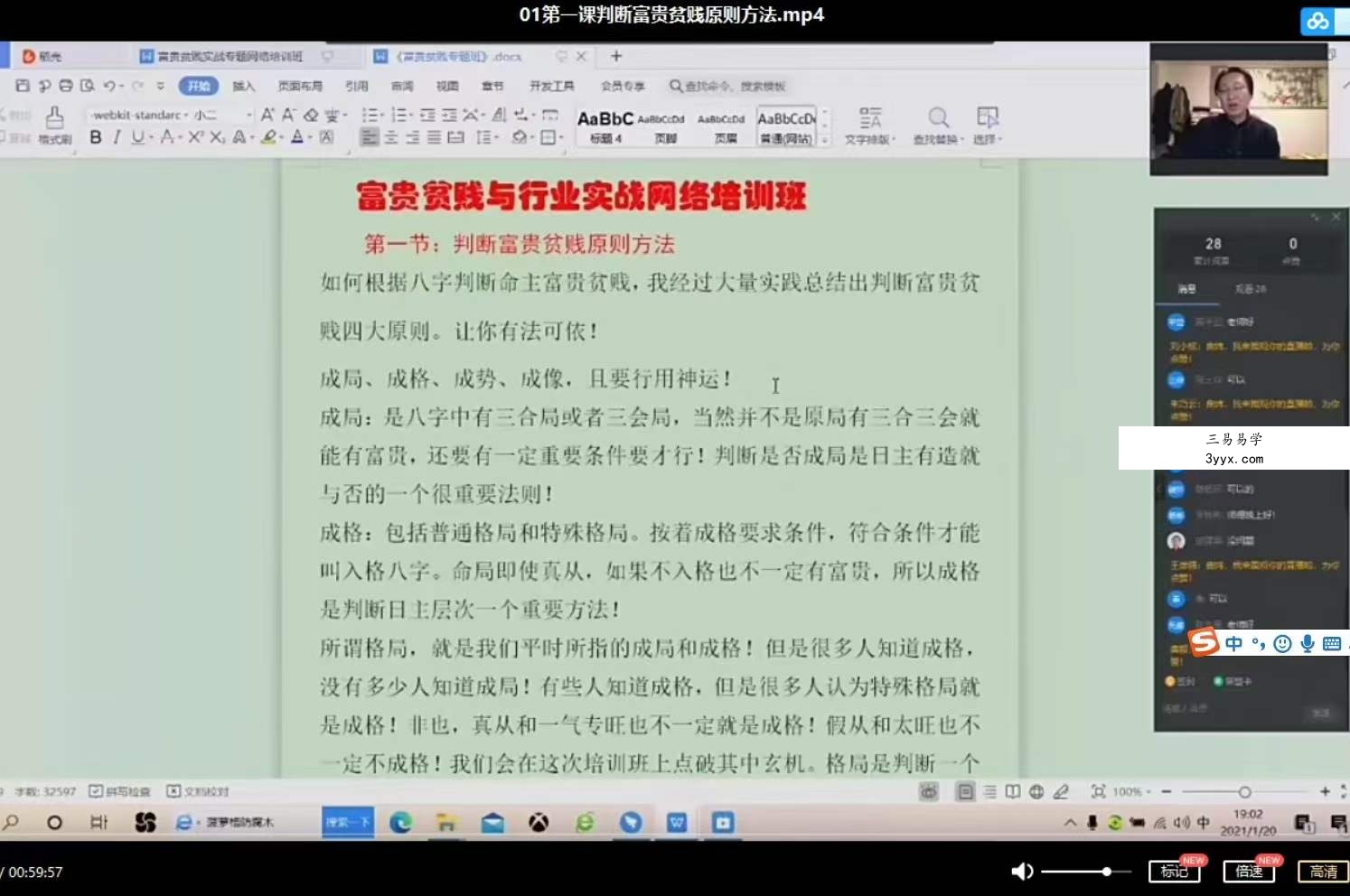Screen dimensions: 1350x896
Task: Open File Explorer from the taskbar
Action: coord(446,822)
